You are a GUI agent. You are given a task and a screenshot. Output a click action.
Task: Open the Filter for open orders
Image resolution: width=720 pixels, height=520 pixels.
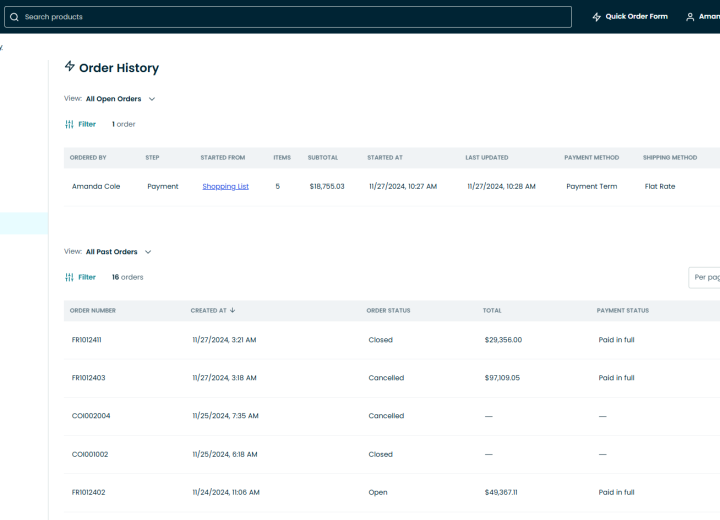(87, 124)
